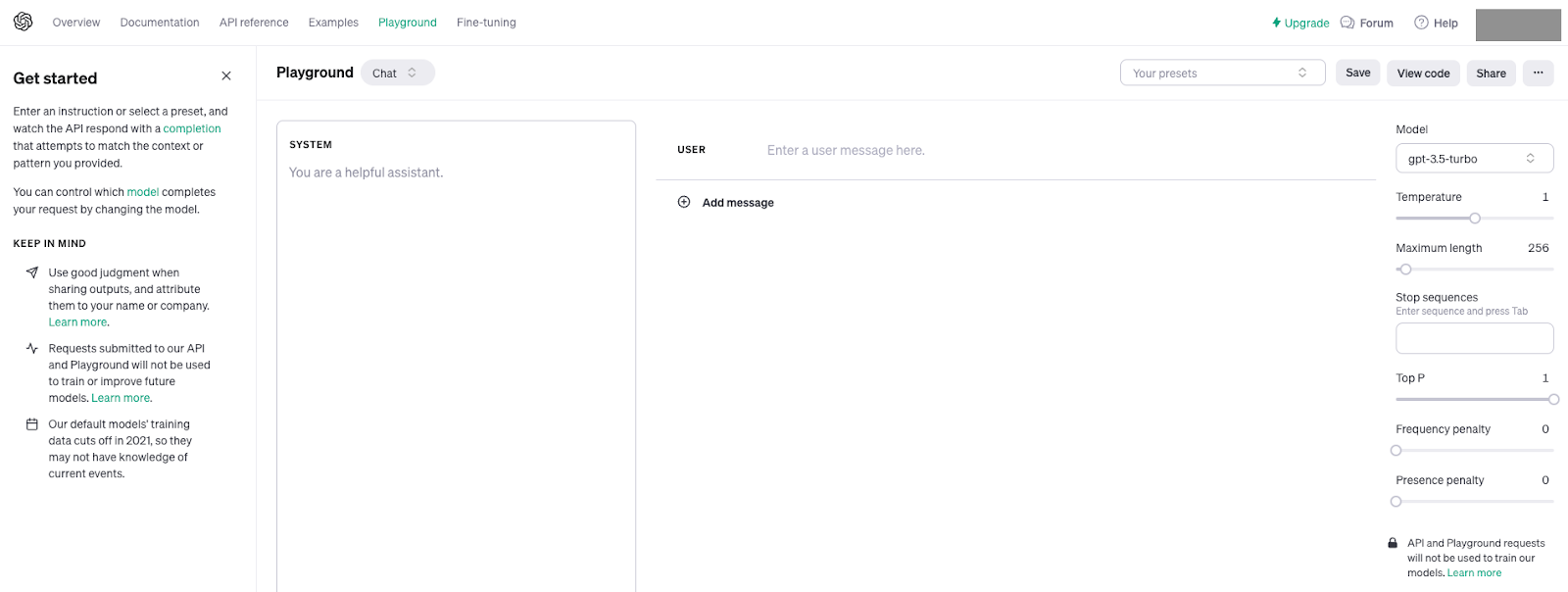Click the Maximum length value 256
Screen dimensions: 1568x592
click(1538, 248)
